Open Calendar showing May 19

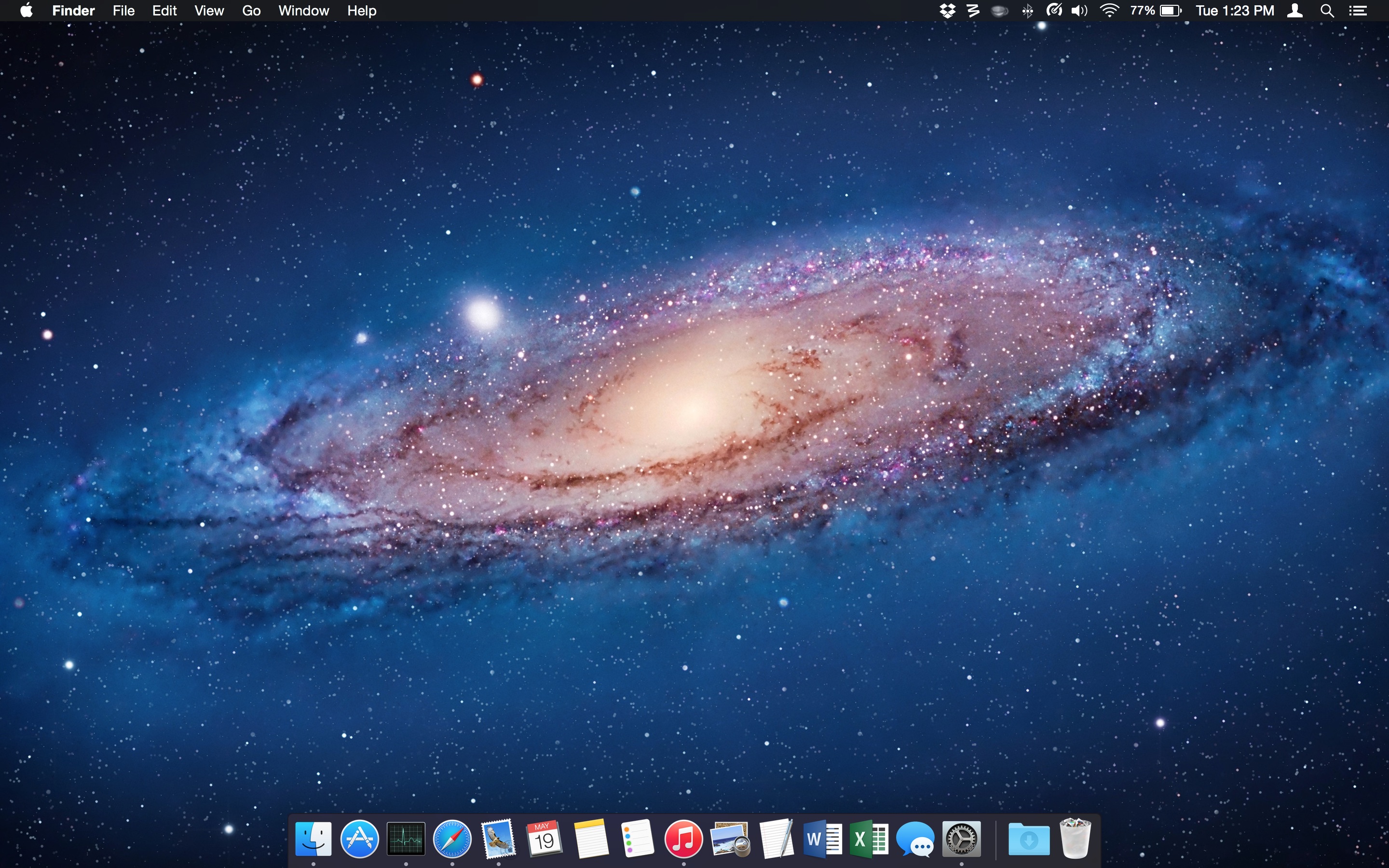(544, 839)
